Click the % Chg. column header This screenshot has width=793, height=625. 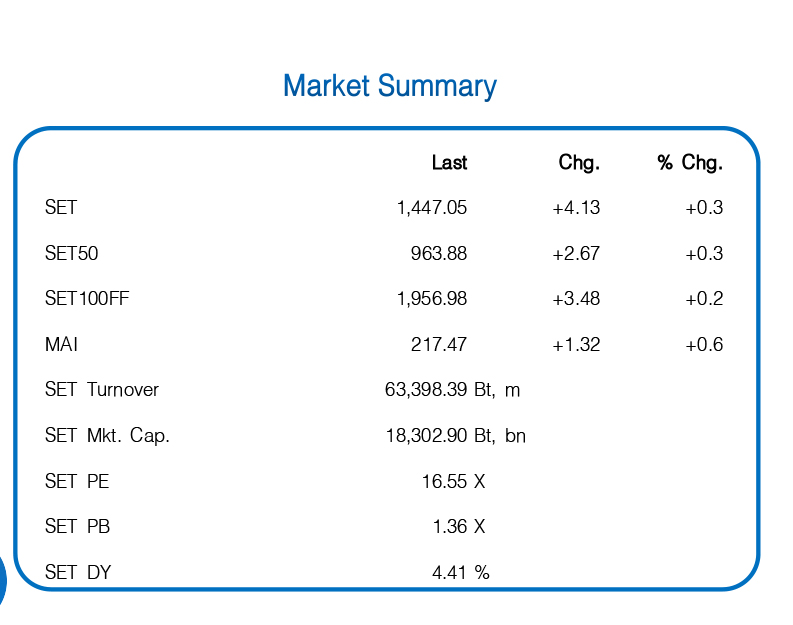click(690, 163)
